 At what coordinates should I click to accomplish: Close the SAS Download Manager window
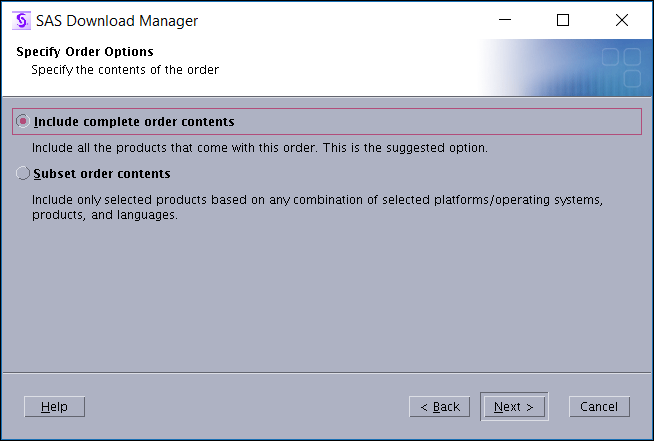tap(622, 20)
